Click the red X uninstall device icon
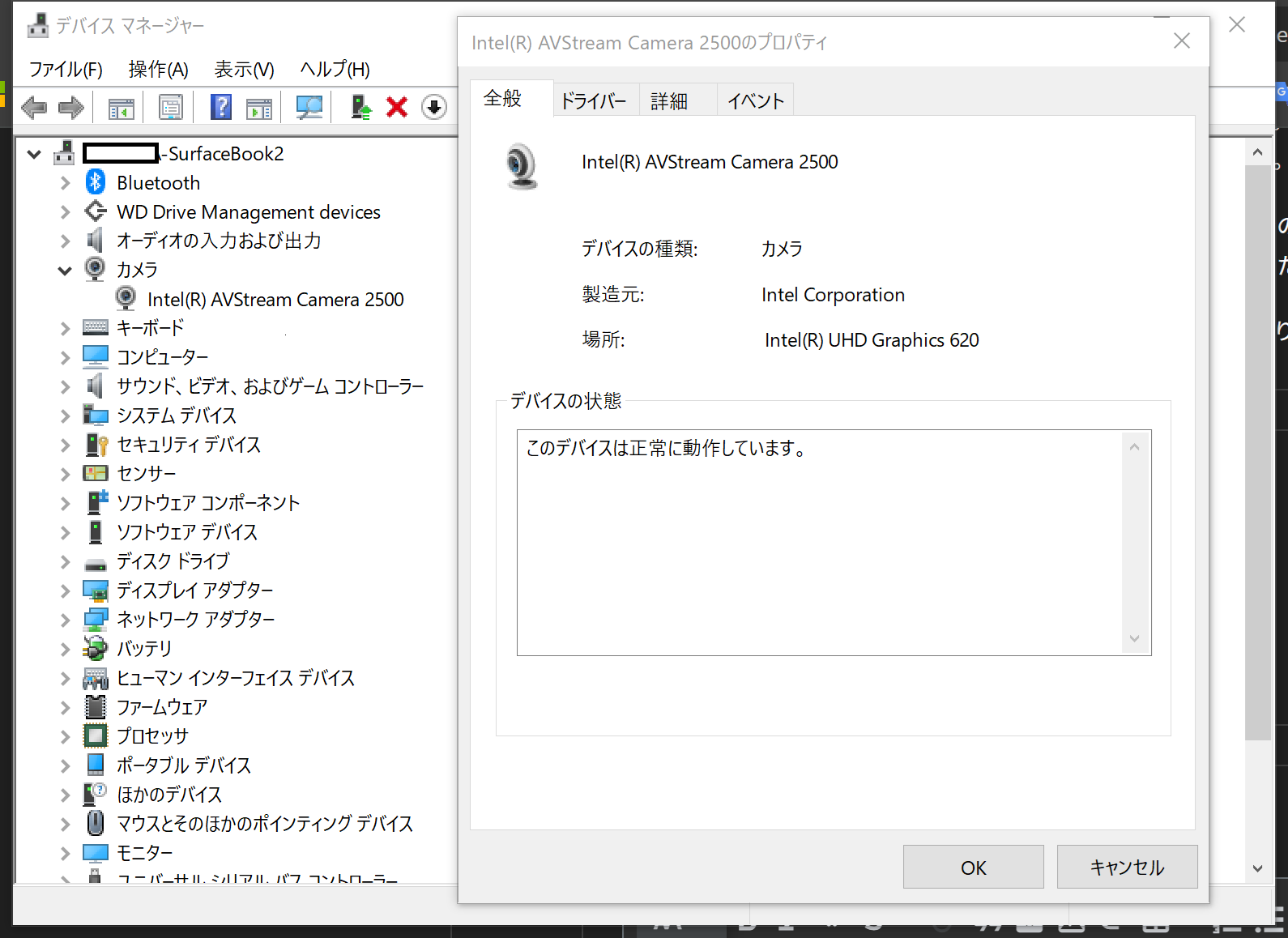This screenshot has height=938, width=1288. click(x=397, y=107)
